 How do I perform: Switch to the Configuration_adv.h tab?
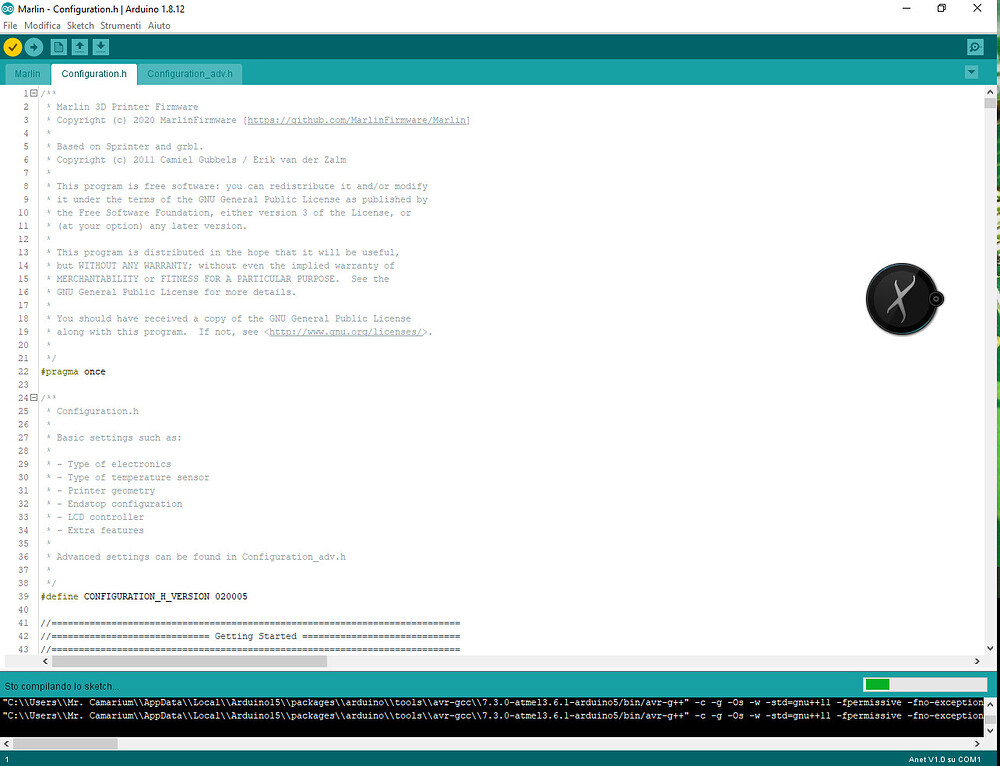click(x=190, y=73)
